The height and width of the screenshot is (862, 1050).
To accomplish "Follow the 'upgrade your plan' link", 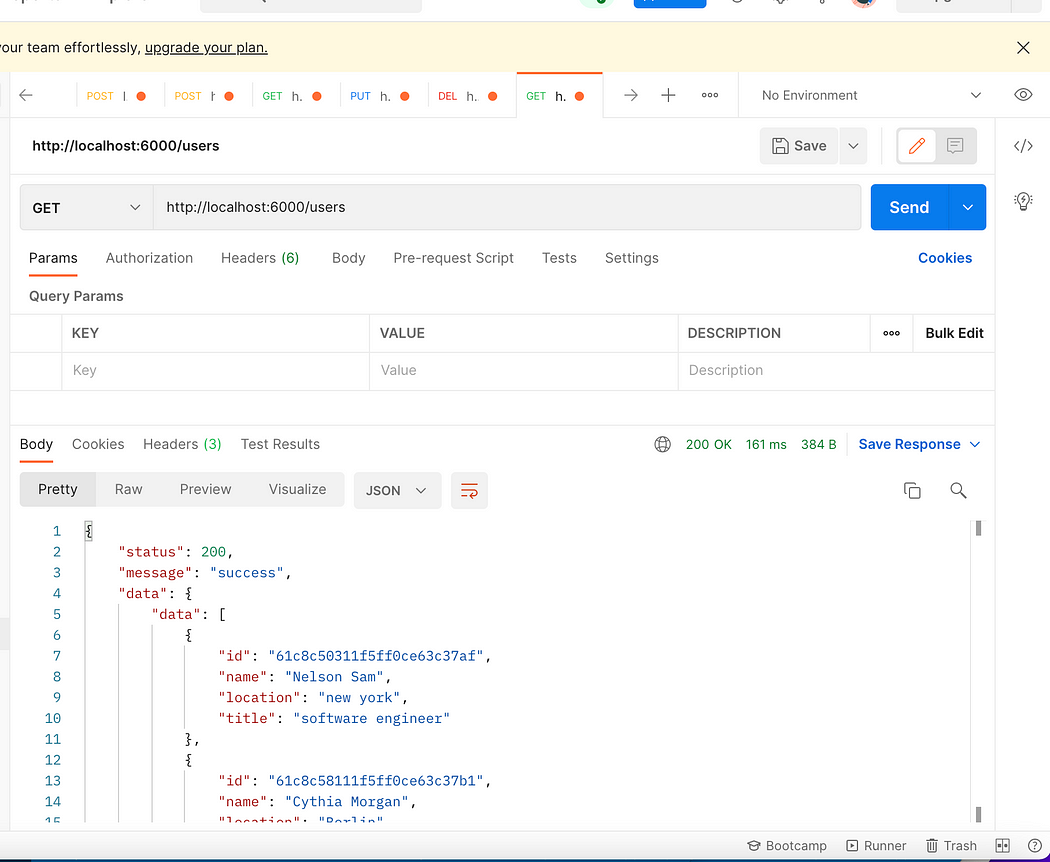I will click(206, 48).
